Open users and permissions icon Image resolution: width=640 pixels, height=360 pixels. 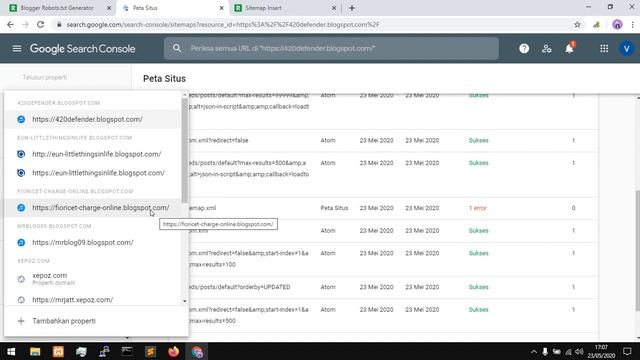pos(547,49)
